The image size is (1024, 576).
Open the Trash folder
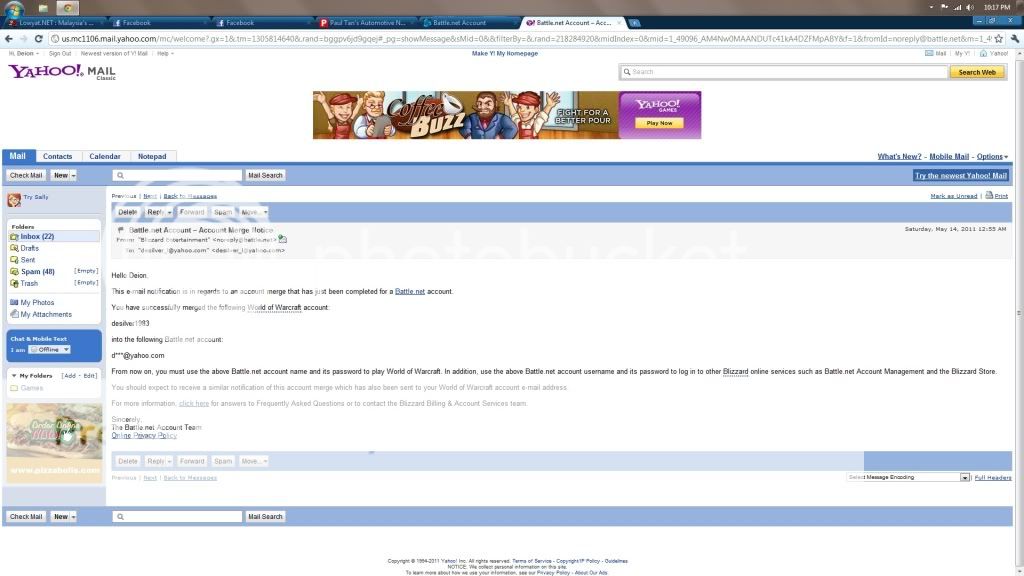pos(29,283)
